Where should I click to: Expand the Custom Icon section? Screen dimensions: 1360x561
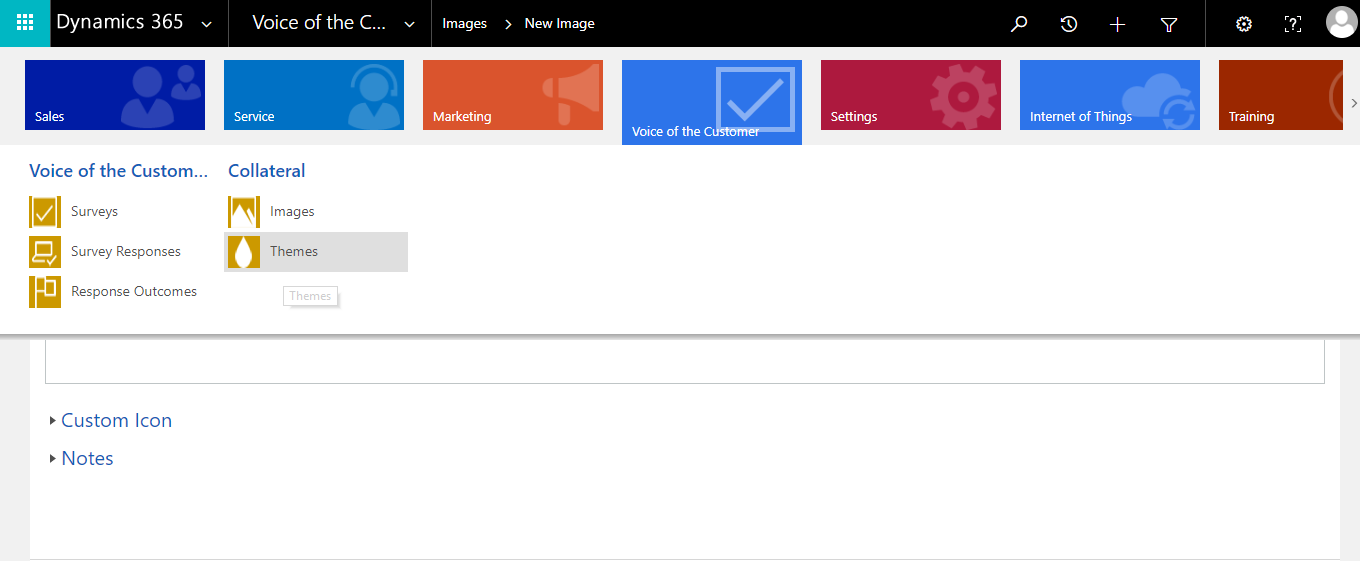[x=111, y=421]
